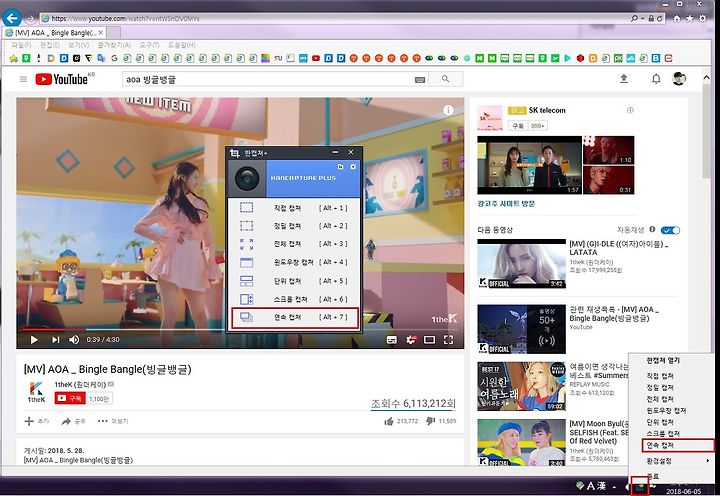The width and height of the screenshot is (720, 496).
Task: Select the AOA Bingle Bangle browser tab
Action: [54, 33]
